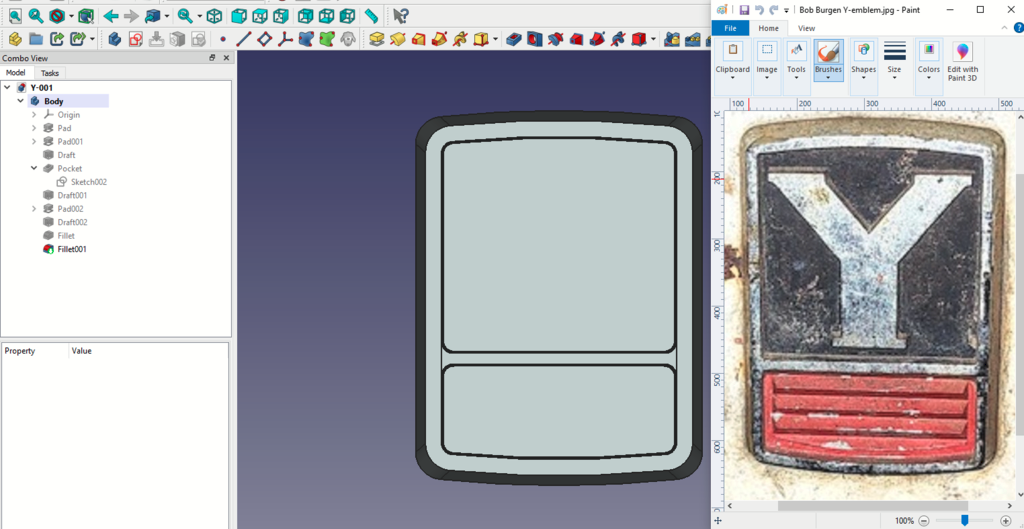Select Draft001 in the model tree
Viewport: 1024px width, 529px height.
(x=72, y=195)
